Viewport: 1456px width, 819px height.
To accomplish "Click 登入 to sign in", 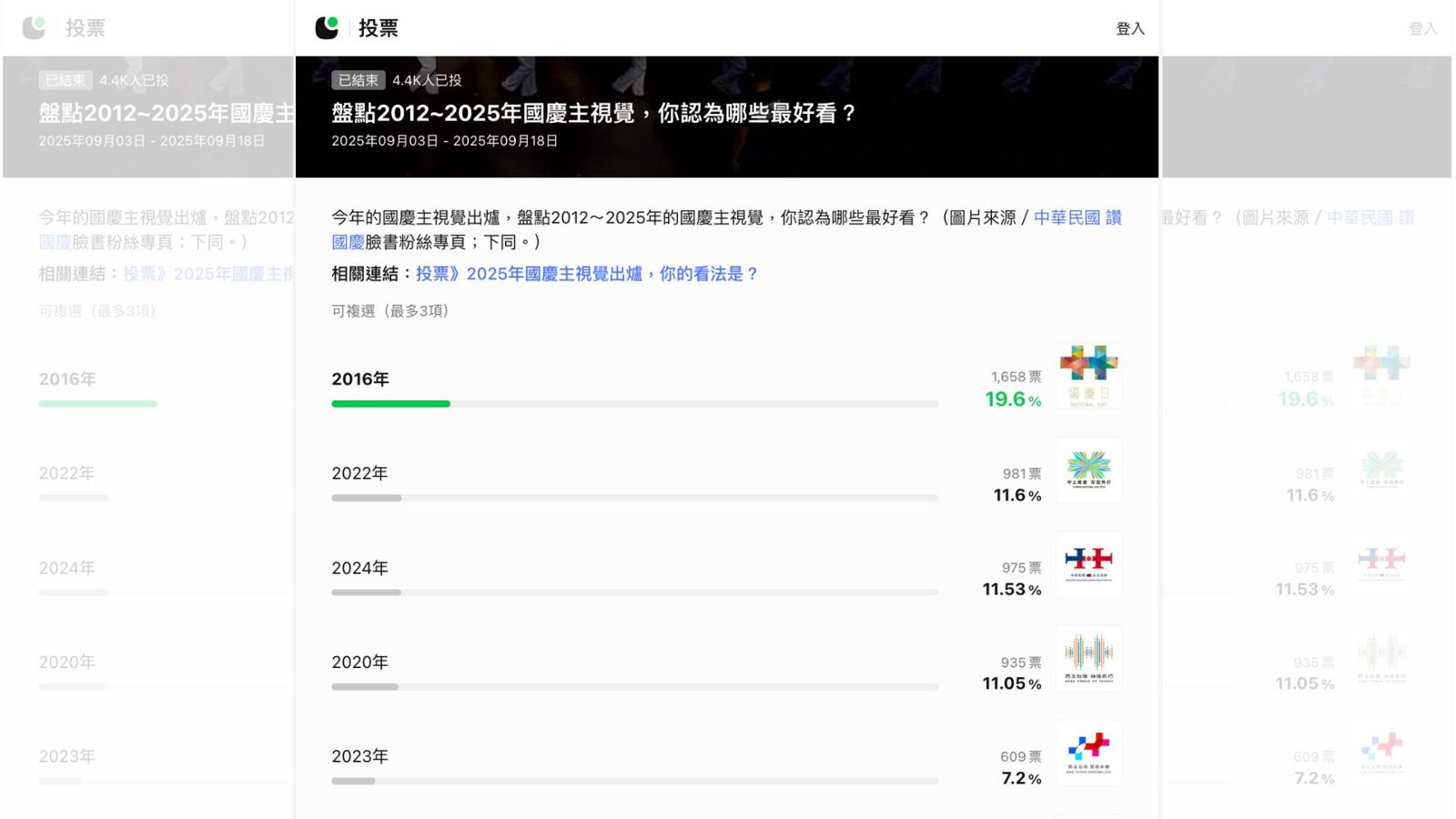I will coord(1131,28).
